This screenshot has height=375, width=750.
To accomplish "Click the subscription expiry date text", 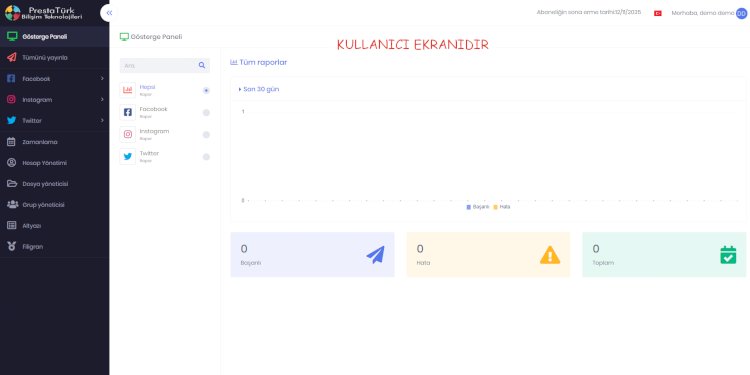I will (589, 12).
